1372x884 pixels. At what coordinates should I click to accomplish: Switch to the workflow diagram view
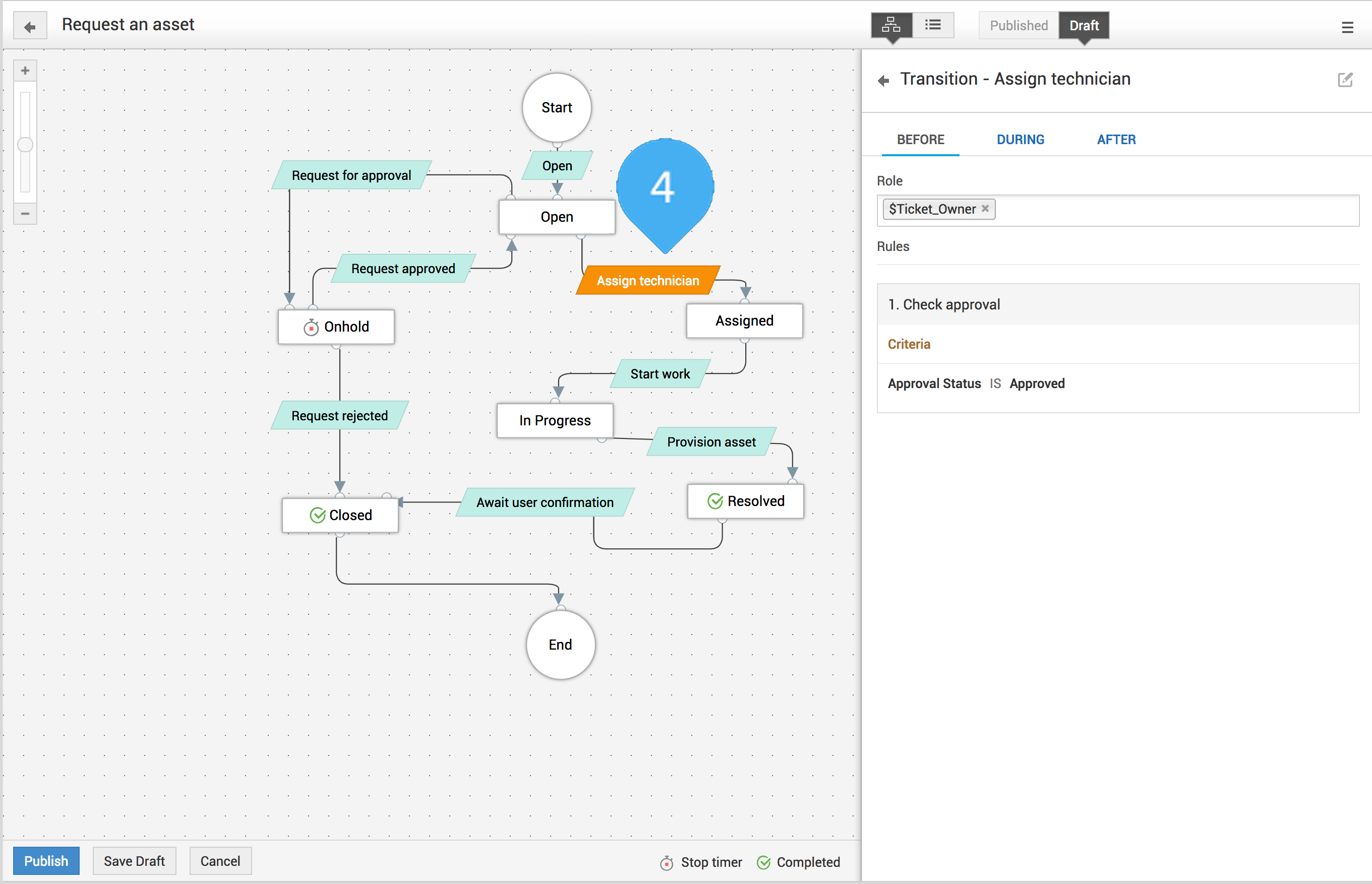coord(891,25)
